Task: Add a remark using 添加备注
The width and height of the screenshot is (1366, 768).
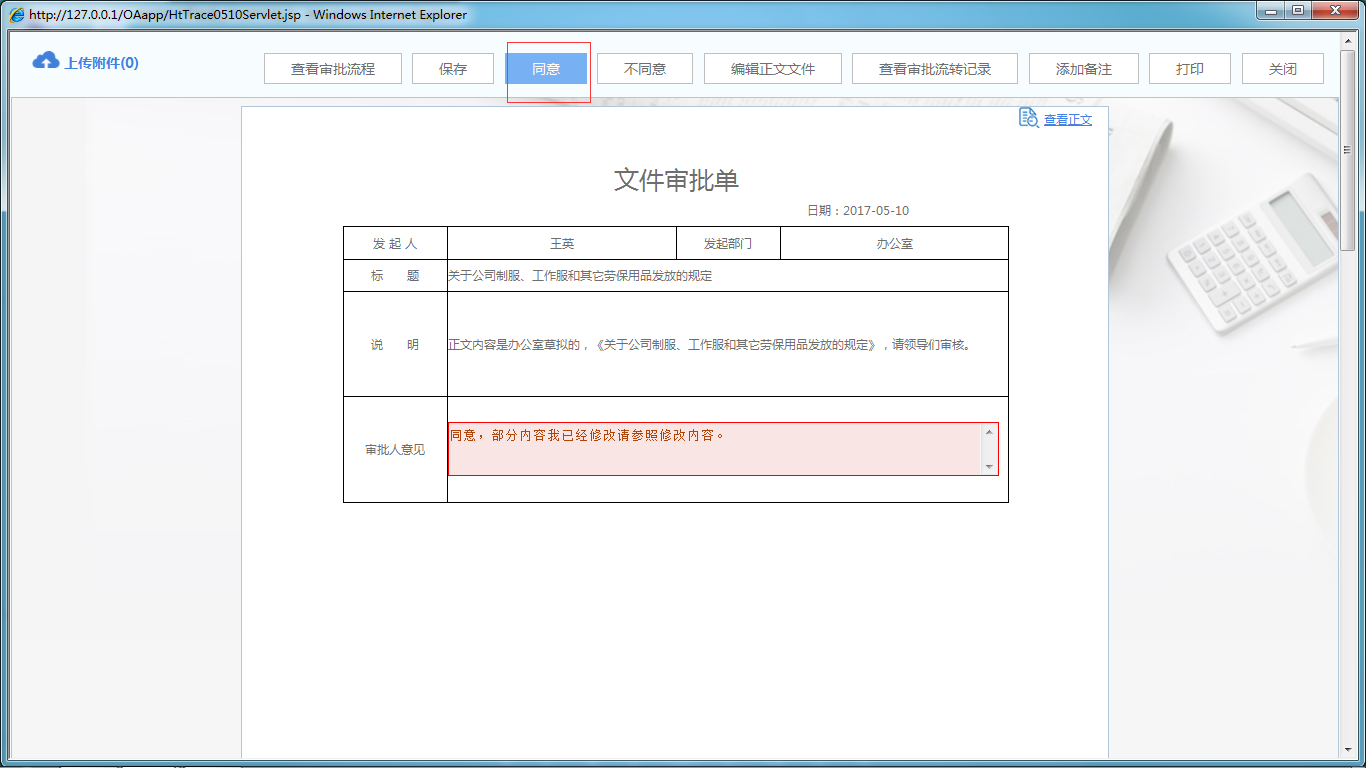Action: (1083, 68)
